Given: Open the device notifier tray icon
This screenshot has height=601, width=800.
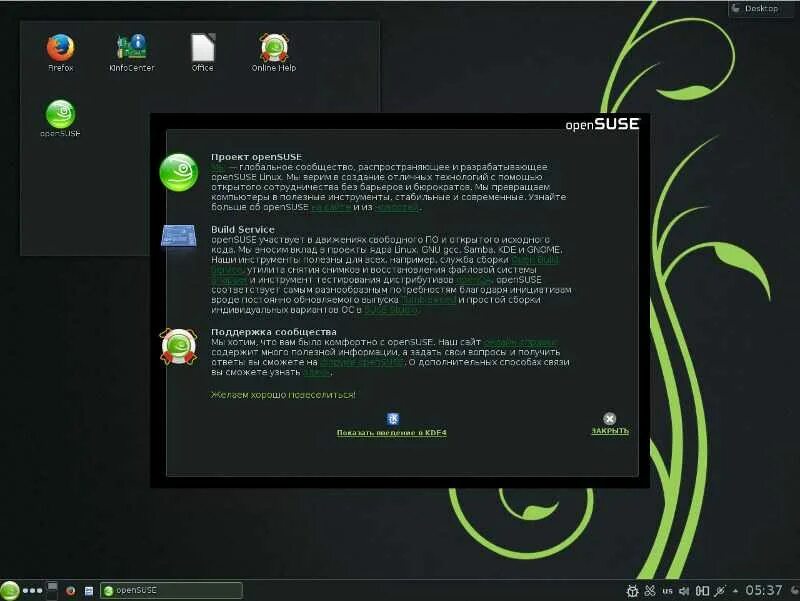Looking at the screenshot, I should (x=703, y=591).
